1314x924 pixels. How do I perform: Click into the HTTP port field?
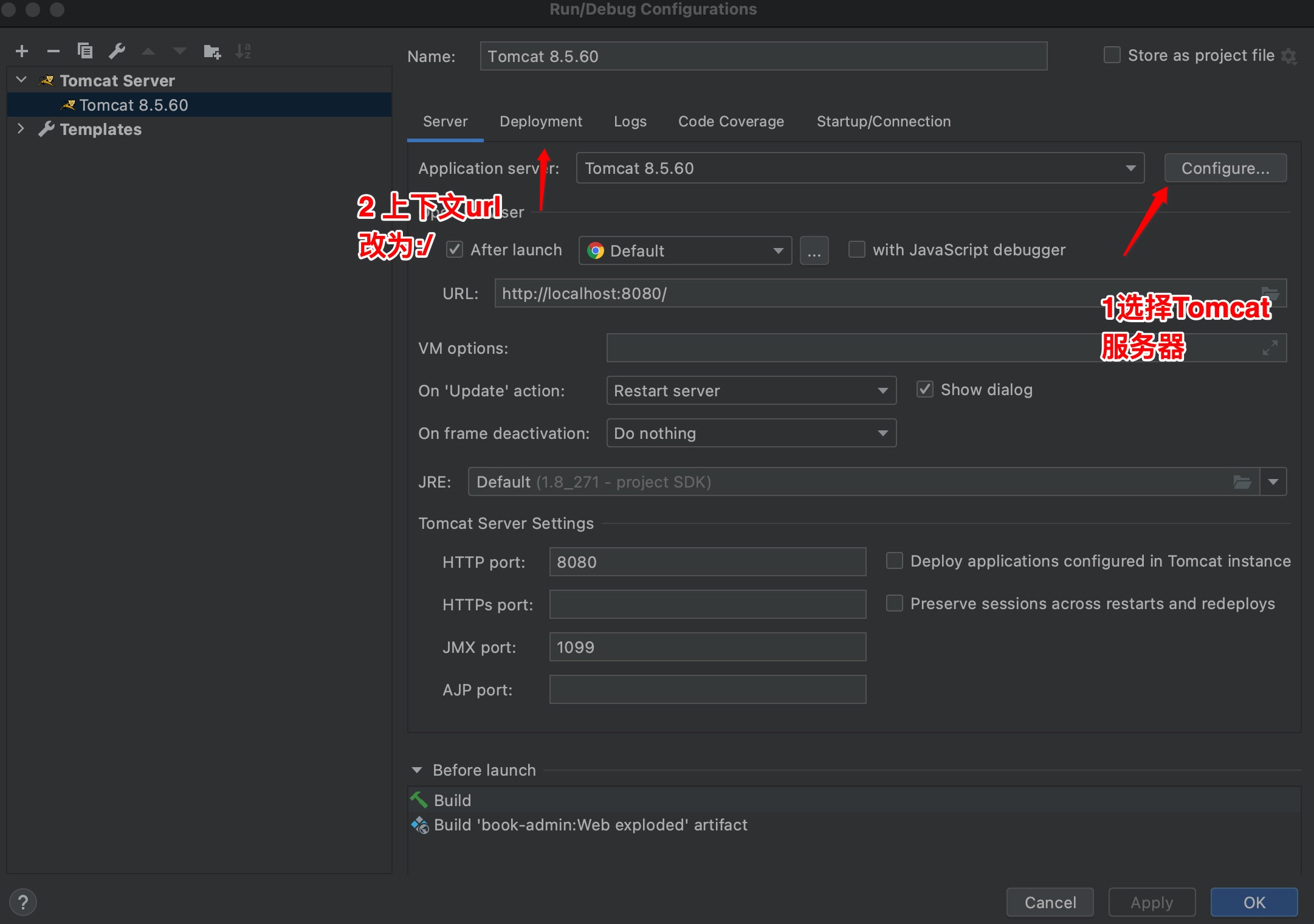point(707,562)
